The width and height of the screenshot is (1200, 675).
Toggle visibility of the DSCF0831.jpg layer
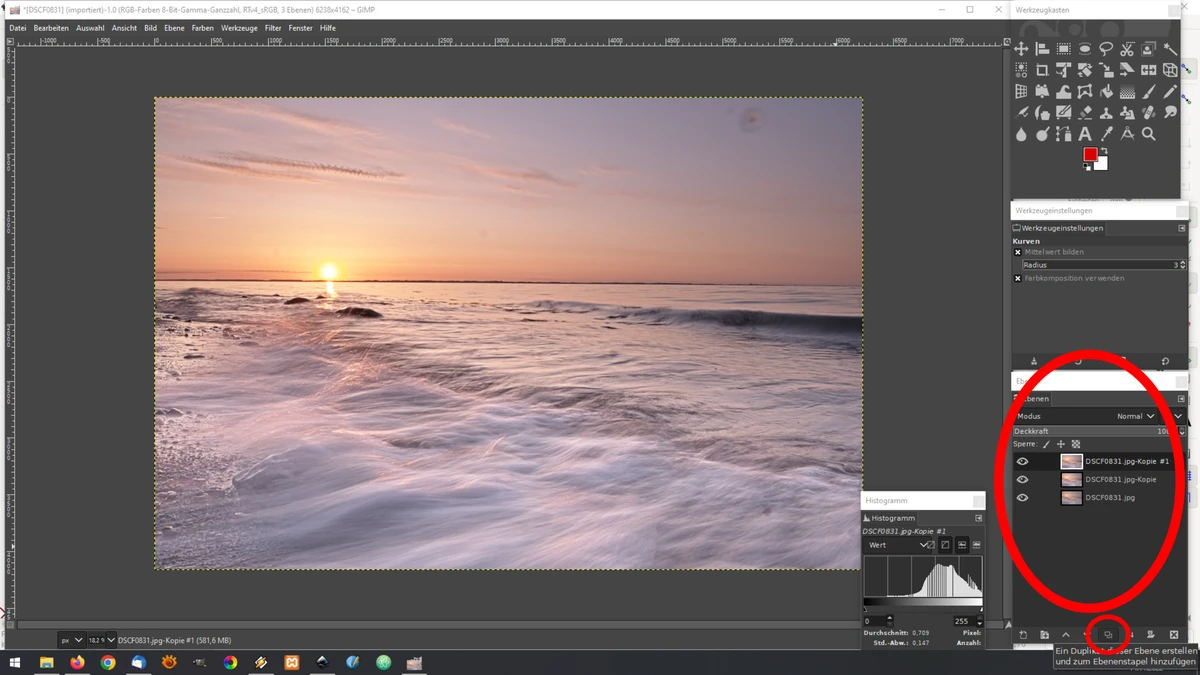(1022, 498)
